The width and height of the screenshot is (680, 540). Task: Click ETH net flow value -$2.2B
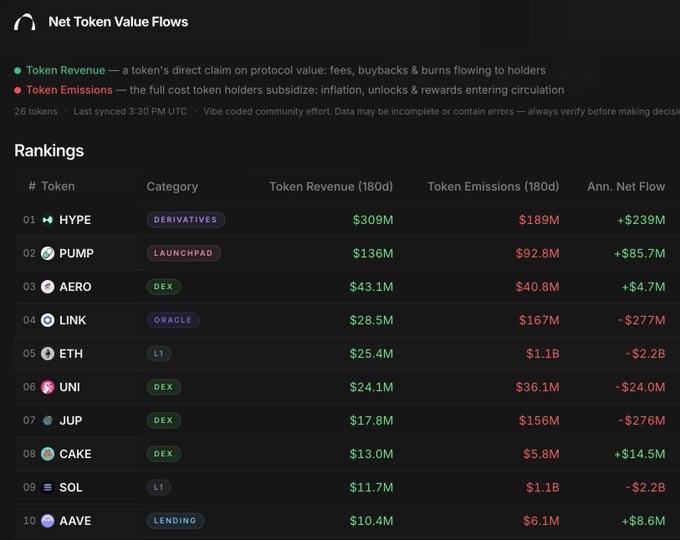[x=645, y=353]
